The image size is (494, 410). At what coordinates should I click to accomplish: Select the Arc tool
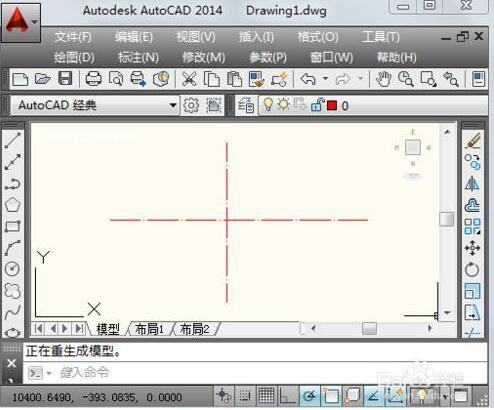click(13, 248)
